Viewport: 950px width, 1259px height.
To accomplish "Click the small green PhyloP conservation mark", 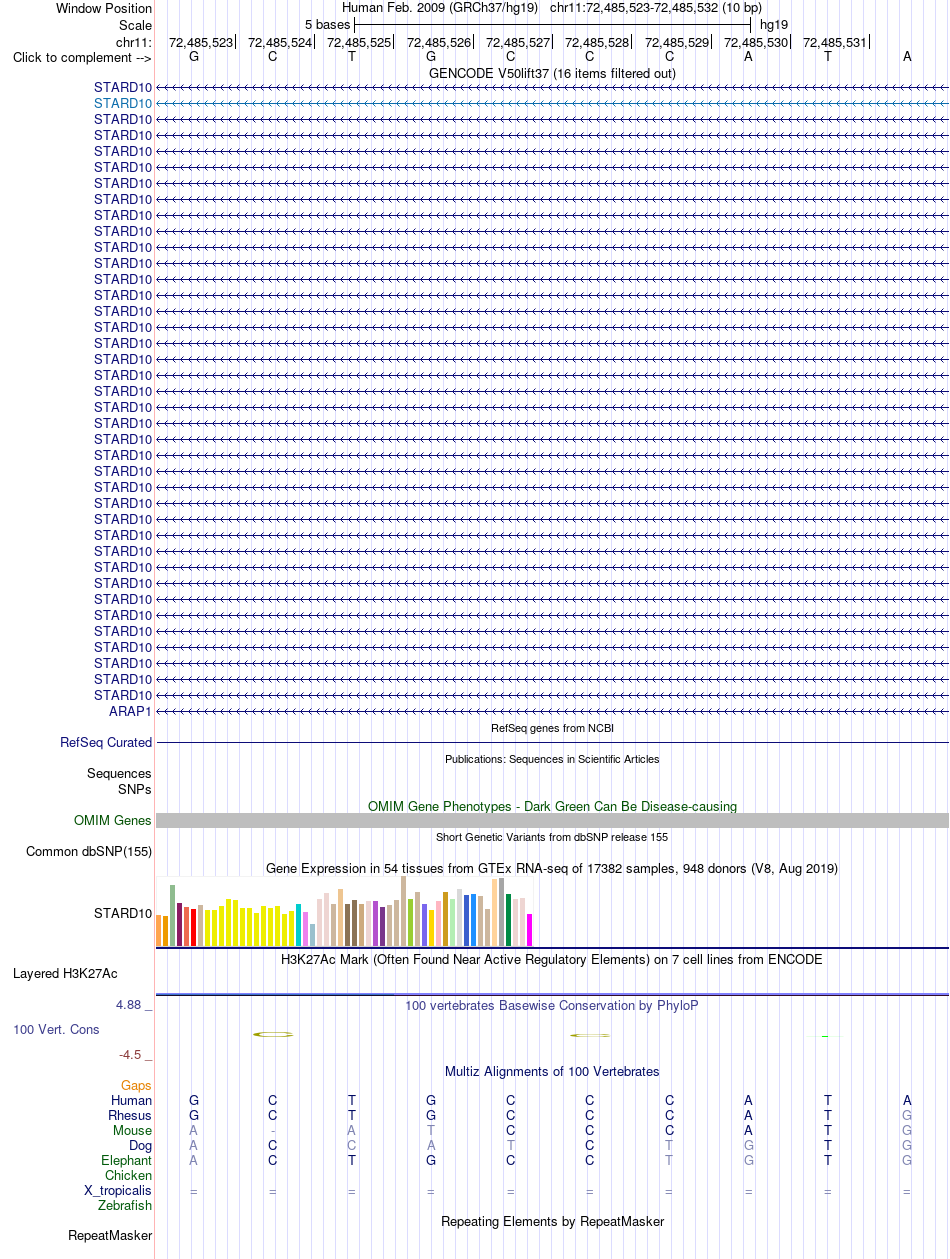I will click(825, 1036).
